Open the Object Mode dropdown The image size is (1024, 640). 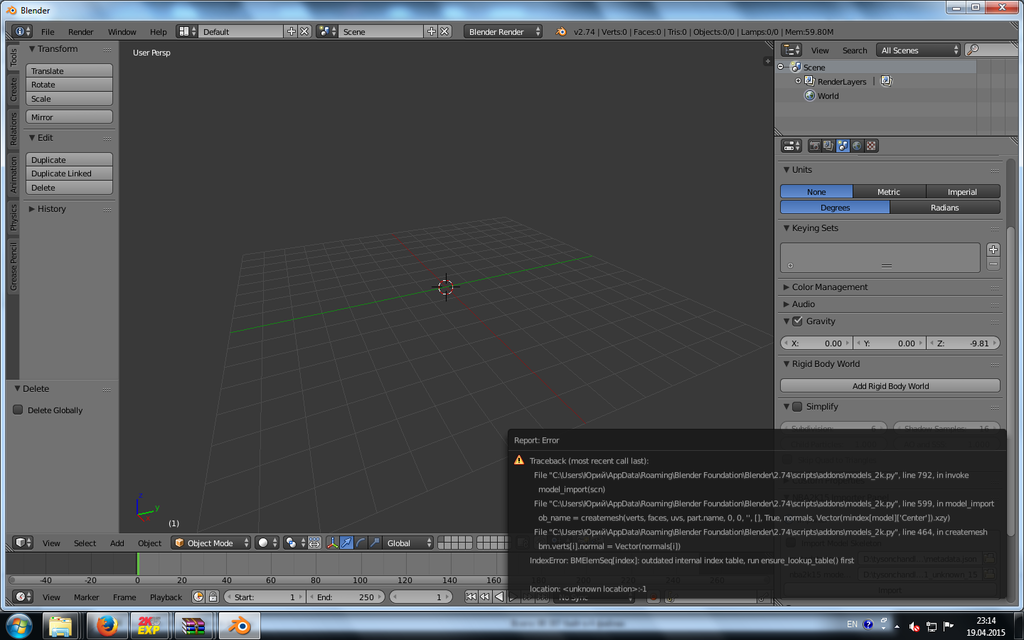[x=211, y=543]
